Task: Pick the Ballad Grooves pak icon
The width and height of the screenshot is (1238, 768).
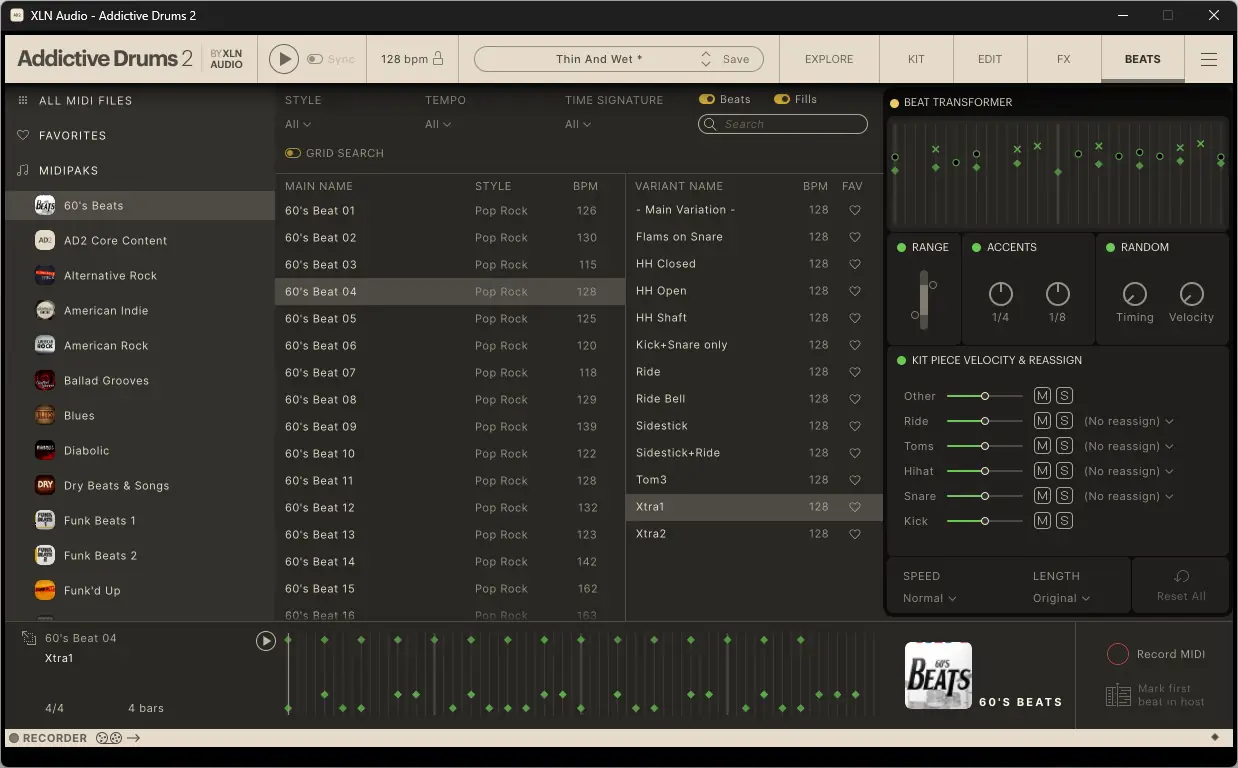Action: pyautogui.click(x=45, y=380)
